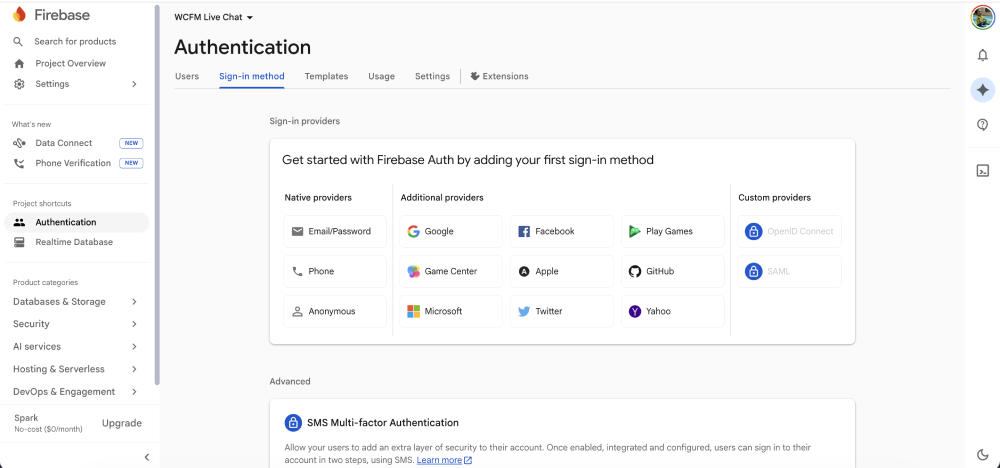
Task: Click the Upgrade plan button
Action: [x=122, y=423]
